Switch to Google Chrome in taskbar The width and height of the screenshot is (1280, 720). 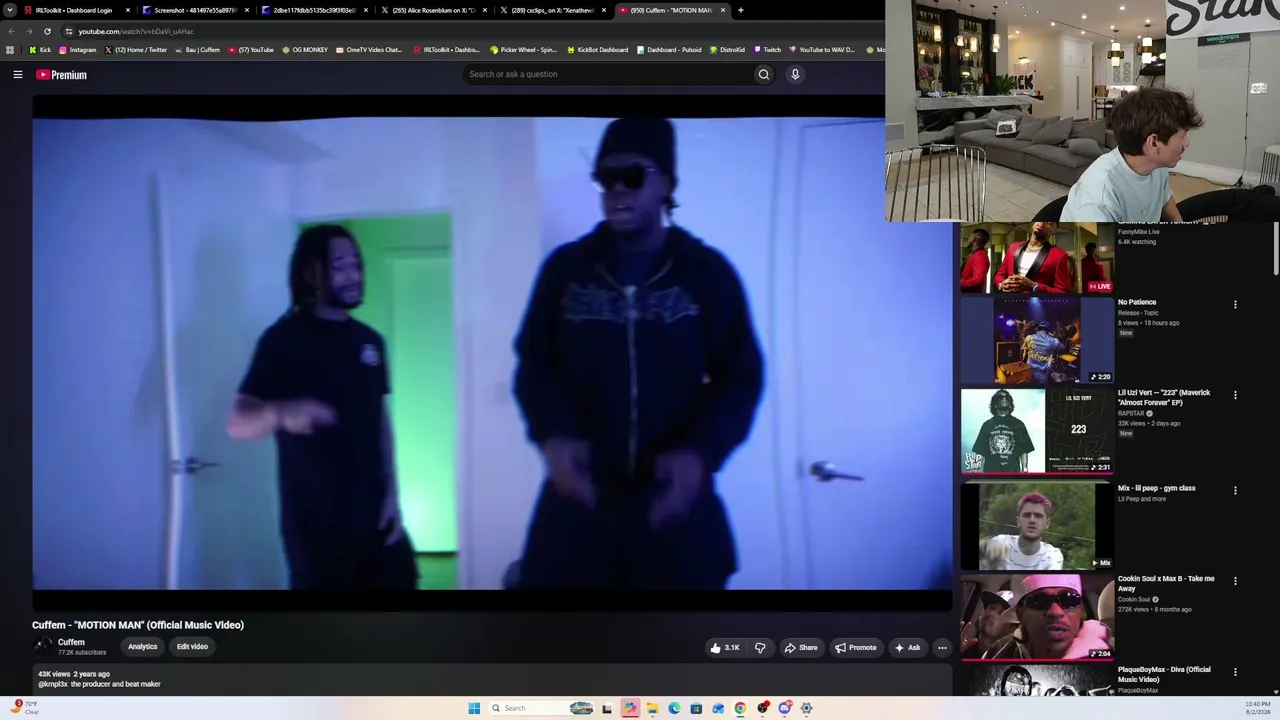[x=740, y=708]
